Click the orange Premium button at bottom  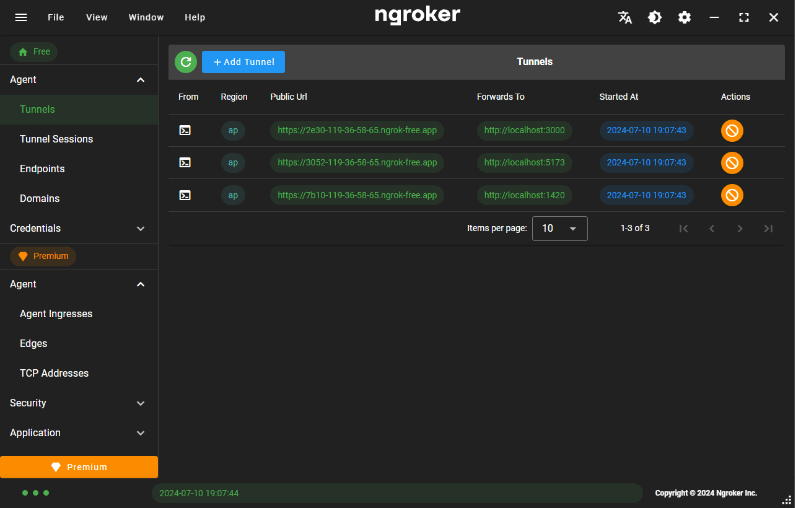[79, 467]
